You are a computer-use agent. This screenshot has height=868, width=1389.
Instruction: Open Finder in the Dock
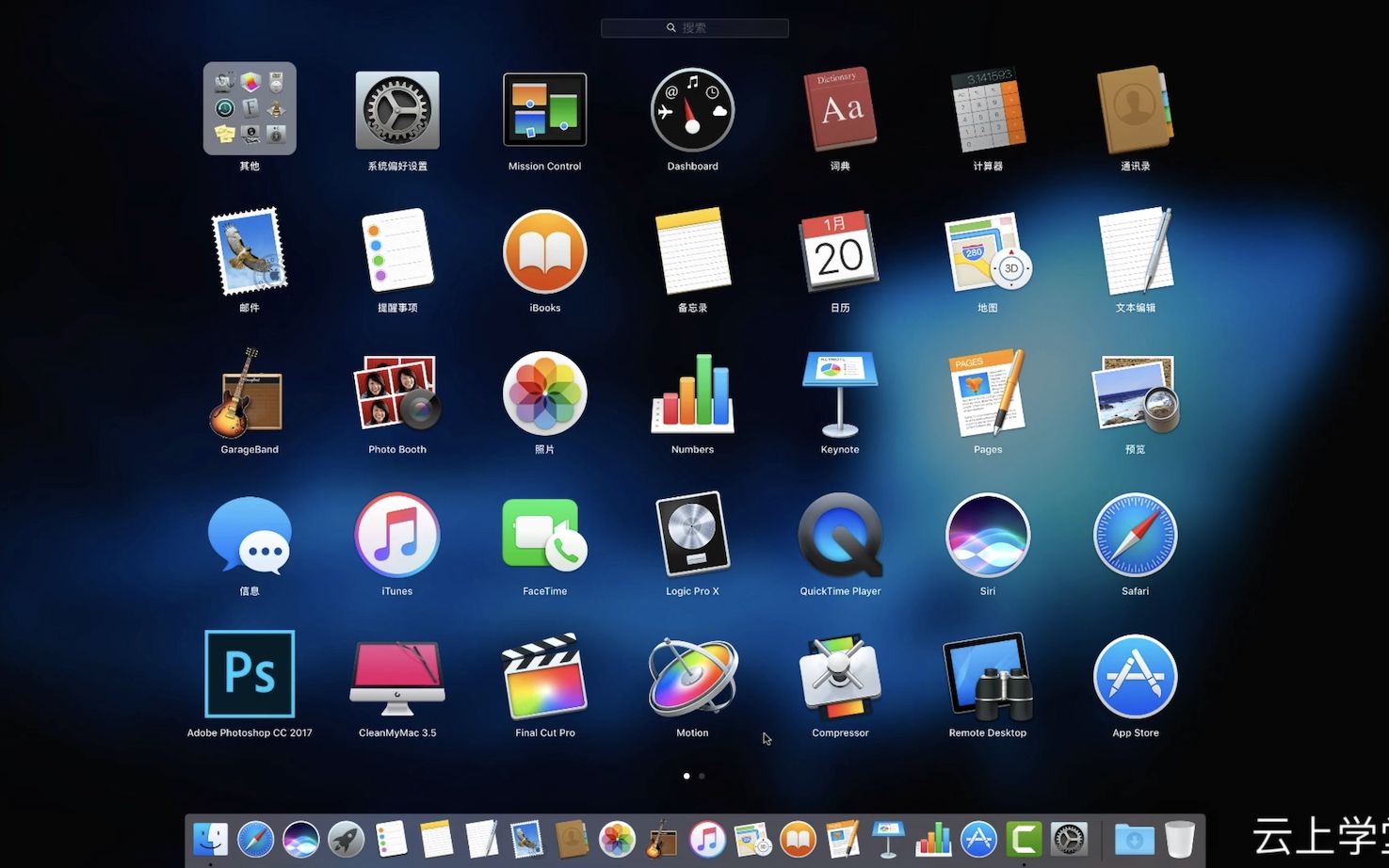[210, 839]
